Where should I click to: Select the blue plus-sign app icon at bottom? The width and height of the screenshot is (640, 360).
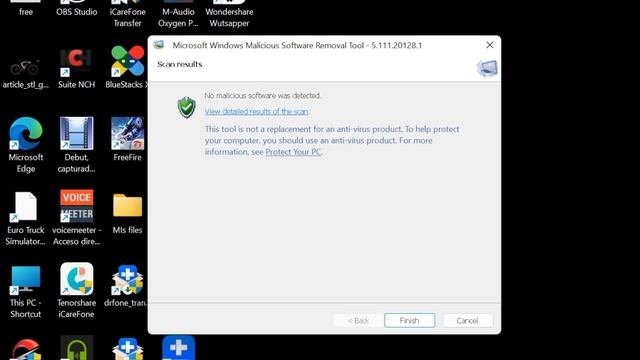coord(178,348)
